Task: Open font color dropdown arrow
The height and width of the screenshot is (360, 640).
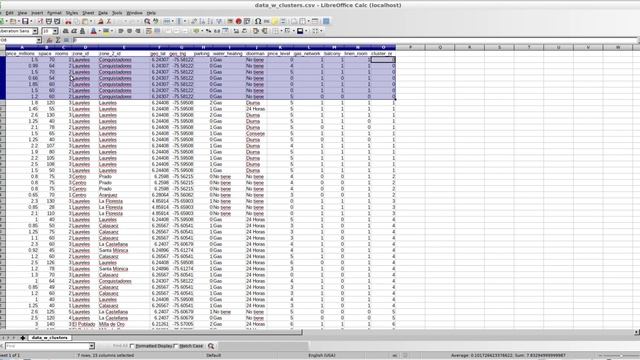Action: coord(99,31)
